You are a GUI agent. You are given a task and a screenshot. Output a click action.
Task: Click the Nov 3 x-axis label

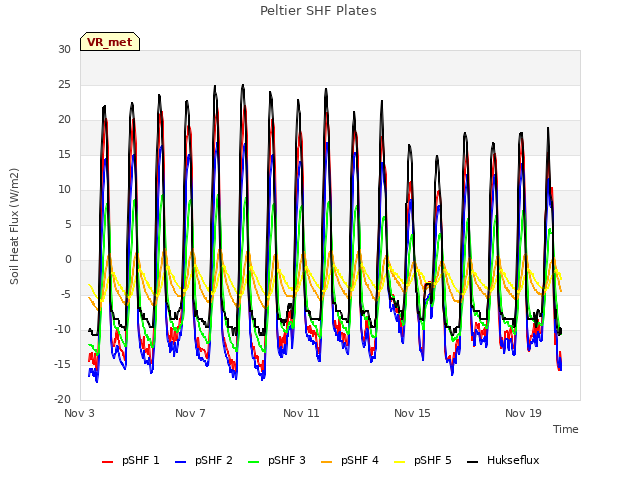79,413
